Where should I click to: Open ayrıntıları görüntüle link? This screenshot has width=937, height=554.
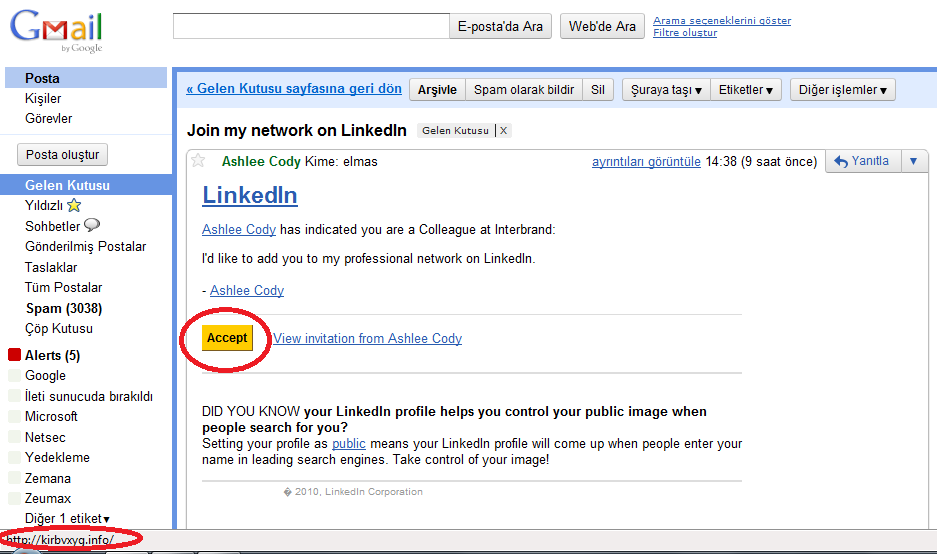click(x=646, y=161)
